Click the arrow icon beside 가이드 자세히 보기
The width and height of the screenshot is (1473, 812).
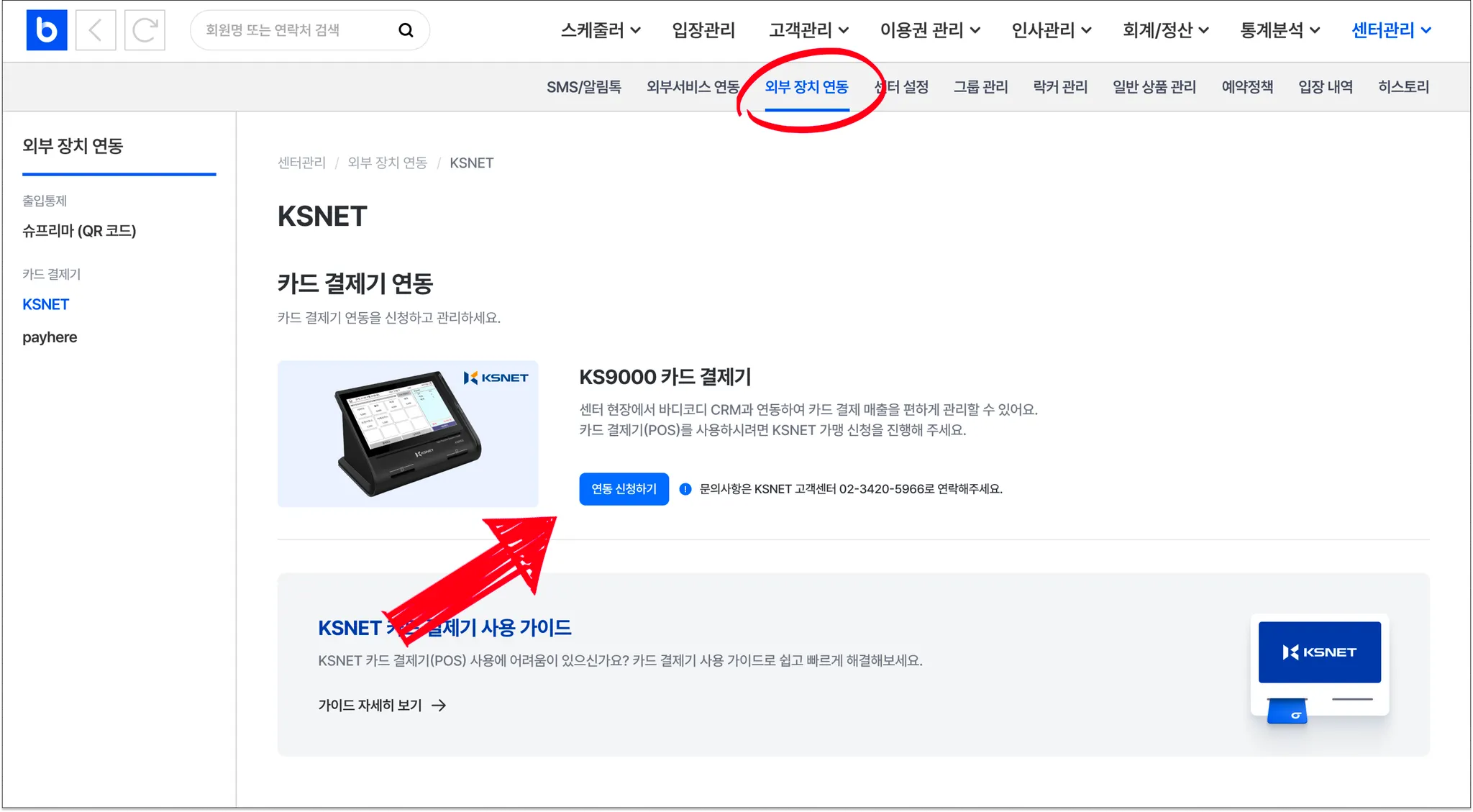[x=439, y=706]
